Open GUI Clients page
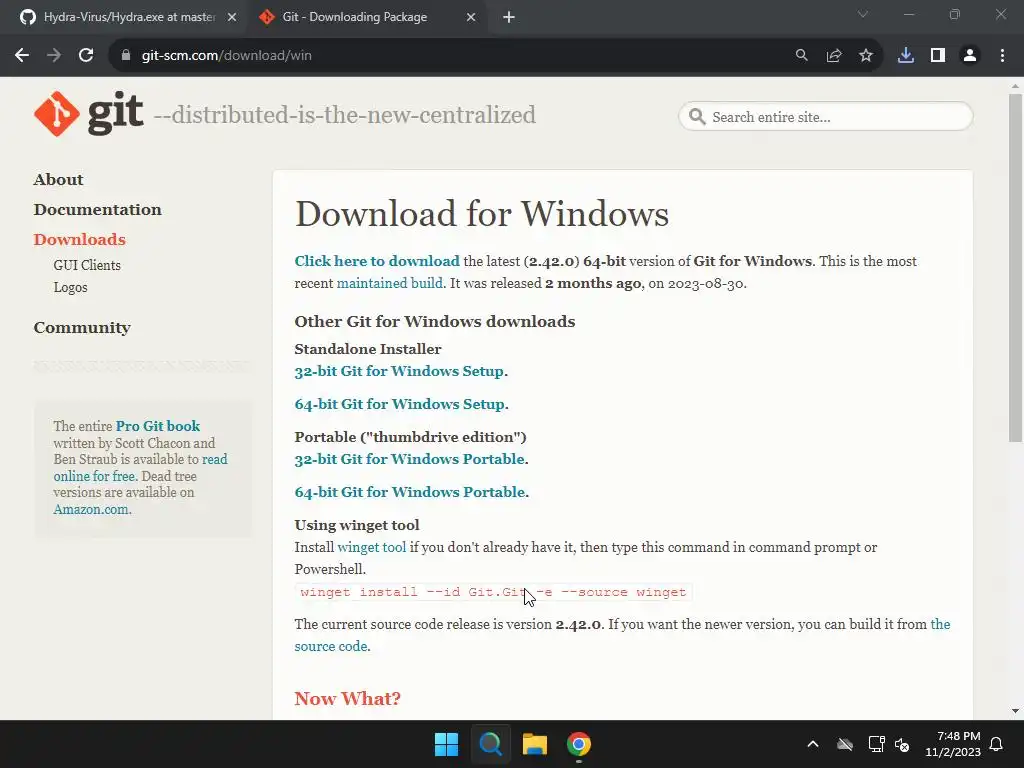 [x=87, y=265]
